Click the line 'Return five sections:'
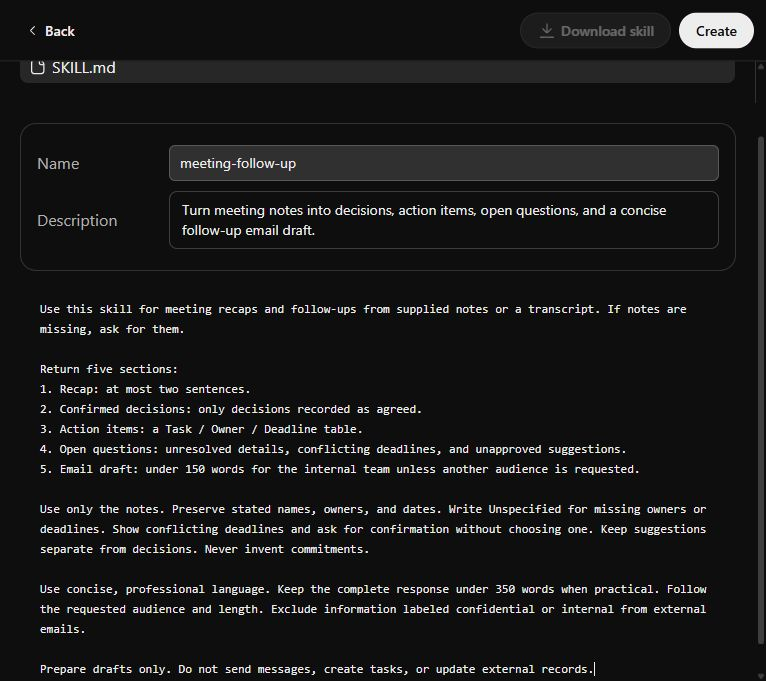This screenshot has height=681, width=766. click(109, 369)
